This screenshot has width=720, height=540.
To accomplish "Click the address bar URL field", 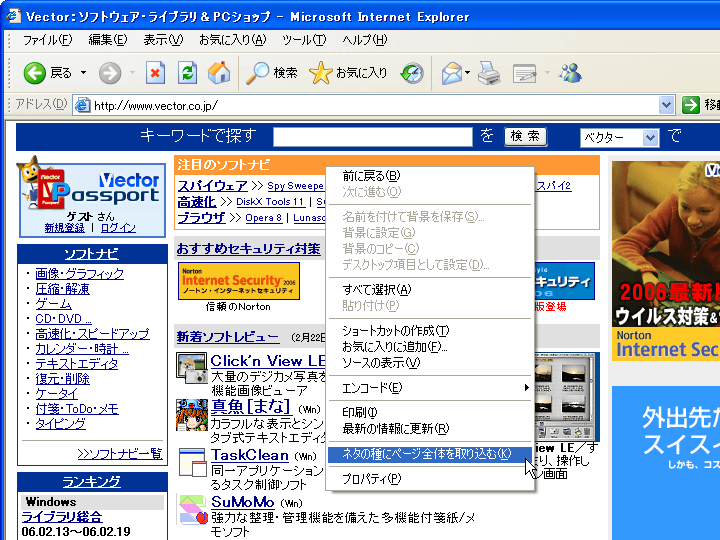I will coord(374,105).
